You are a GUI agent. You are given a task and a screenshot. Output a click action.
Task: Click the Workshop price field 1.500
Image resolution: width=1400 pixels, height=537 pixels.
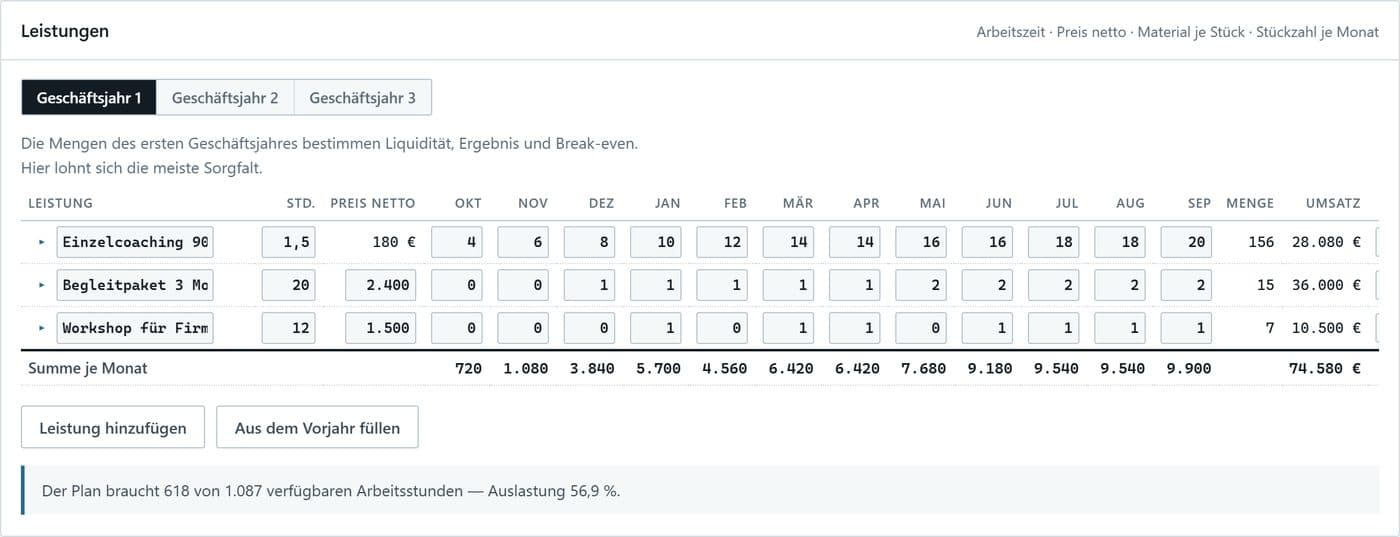click(x=381, y=327)
